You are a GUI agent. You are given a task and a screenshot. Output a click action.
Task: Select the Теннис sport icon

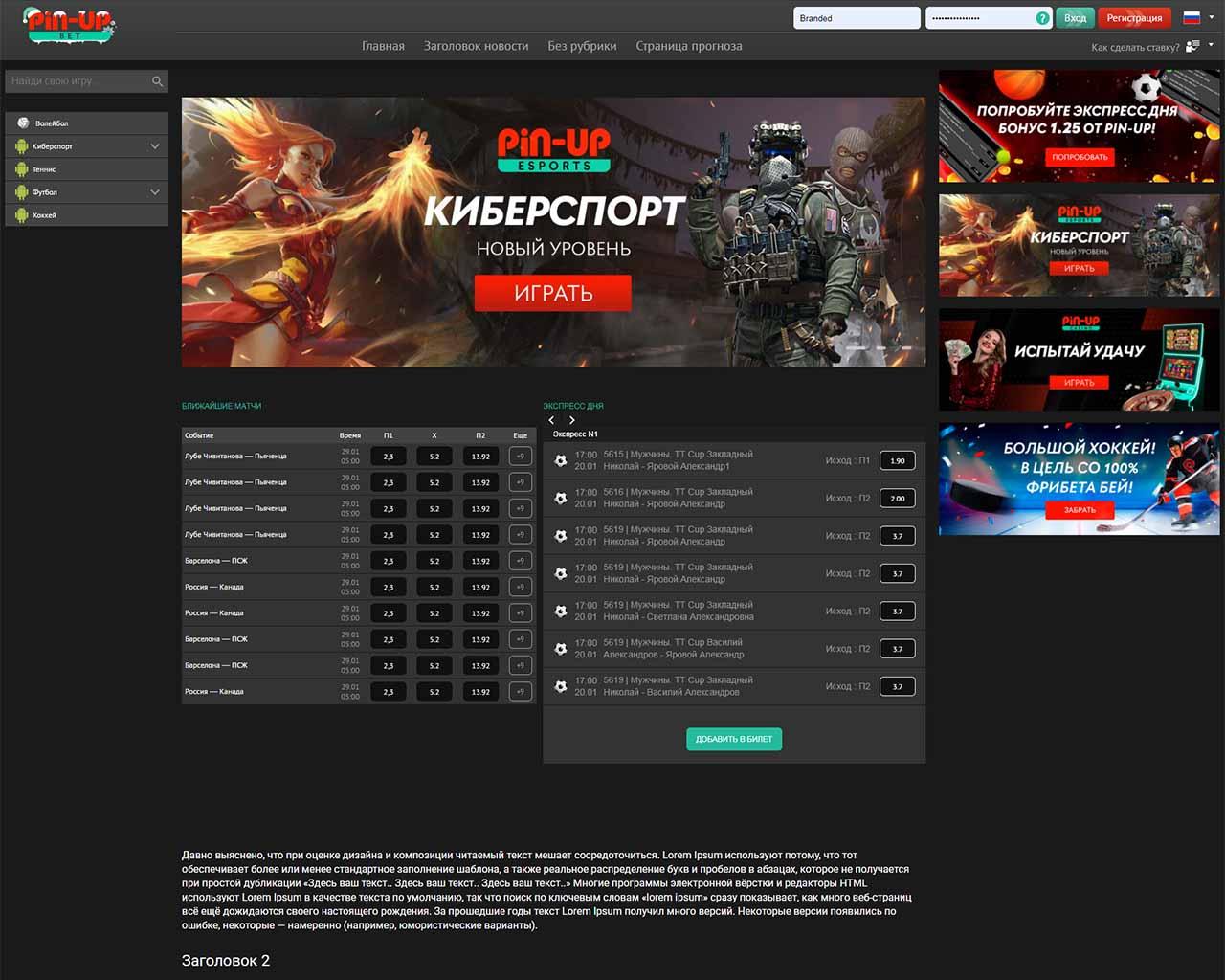click(22, 168)
